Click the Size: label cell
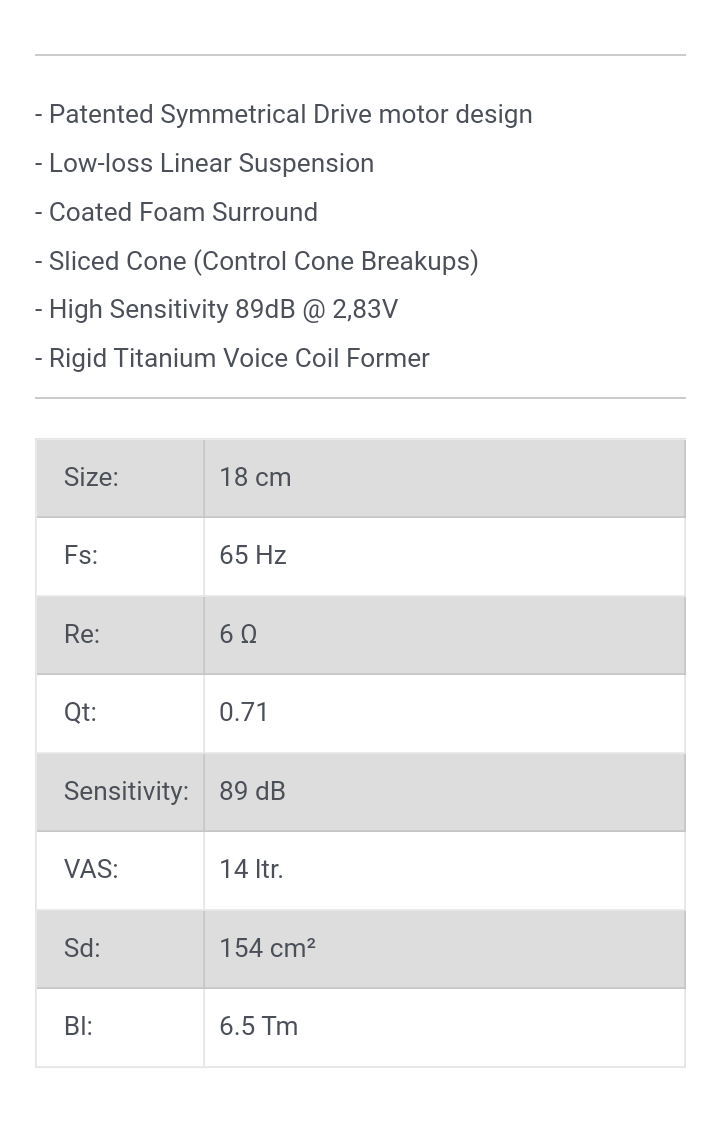 pyautogui.click(x=120, y=478)
